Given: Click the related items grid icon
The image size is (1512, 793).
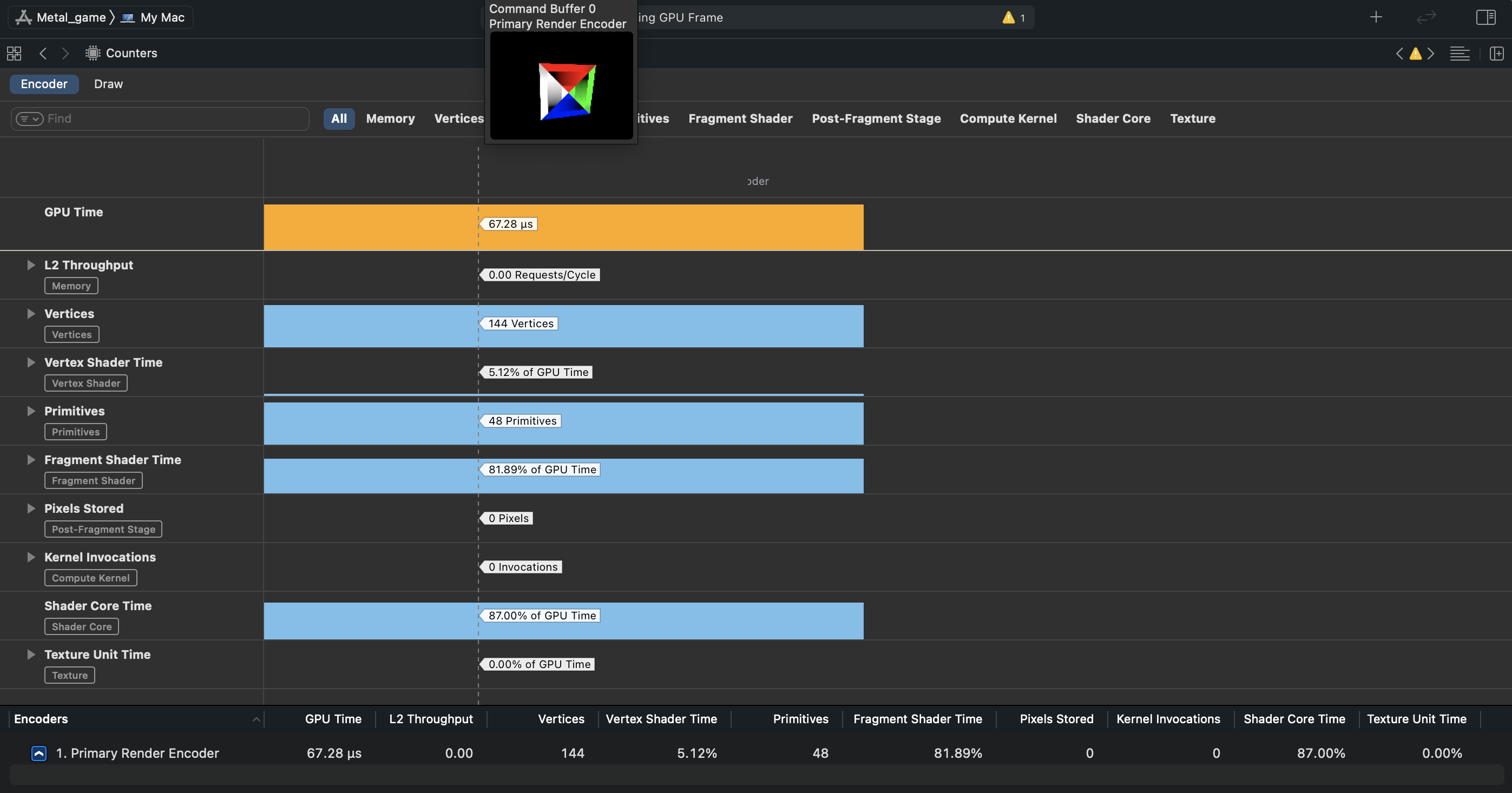Looking at the screenshot, I should 14,54.
